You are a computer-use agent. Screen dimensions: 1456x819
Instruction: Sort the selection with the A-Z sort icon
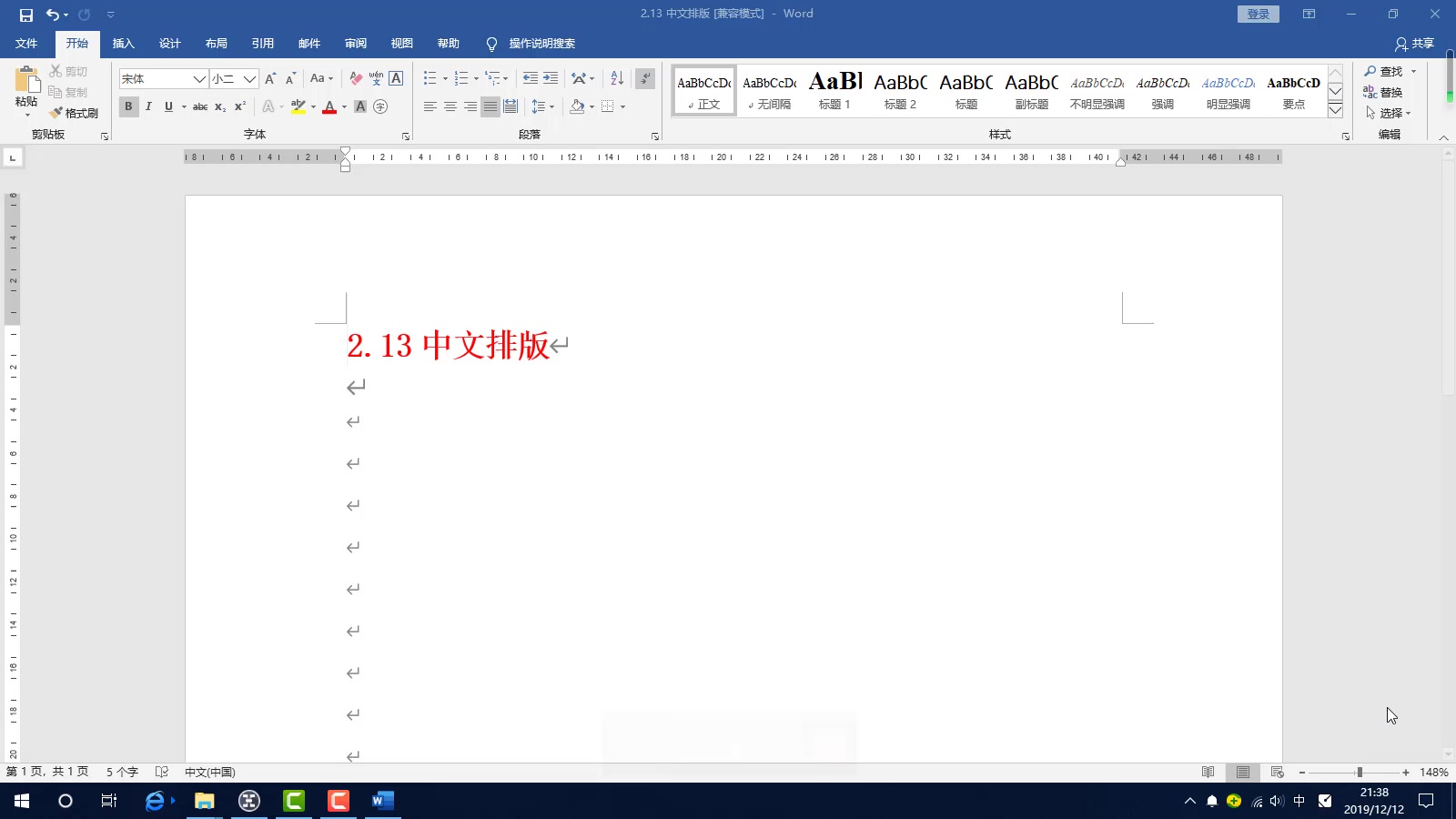[617, 78]
